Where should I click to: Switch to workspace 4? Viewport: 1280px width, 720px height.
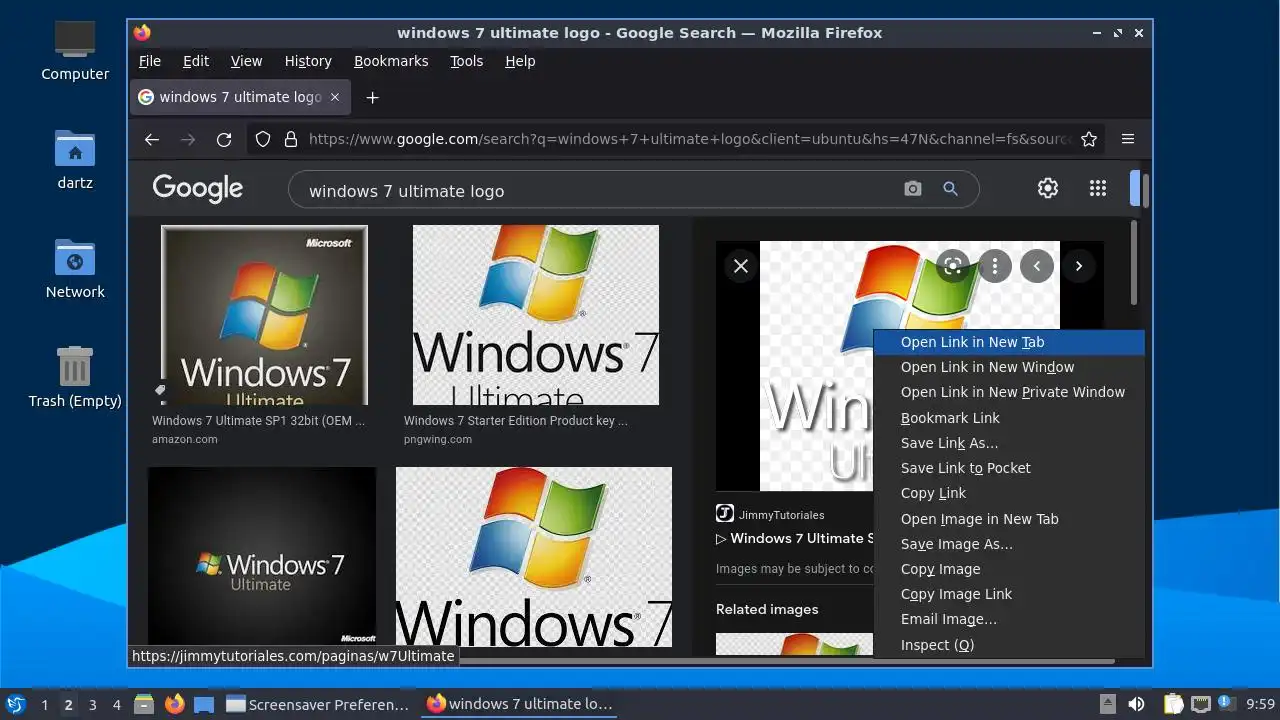[116, 704]
